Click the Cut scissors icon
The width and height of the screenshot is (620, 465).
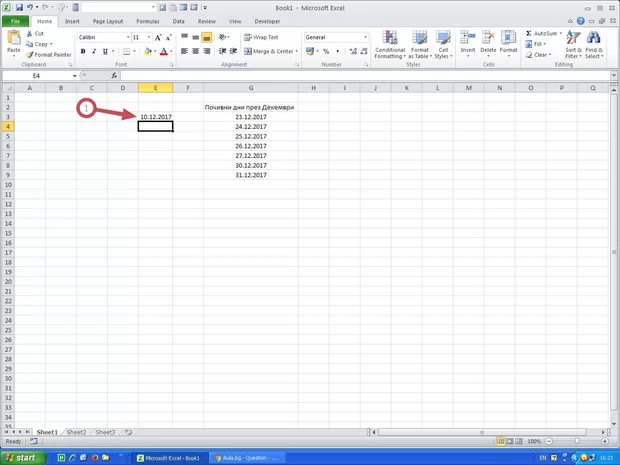29,33
